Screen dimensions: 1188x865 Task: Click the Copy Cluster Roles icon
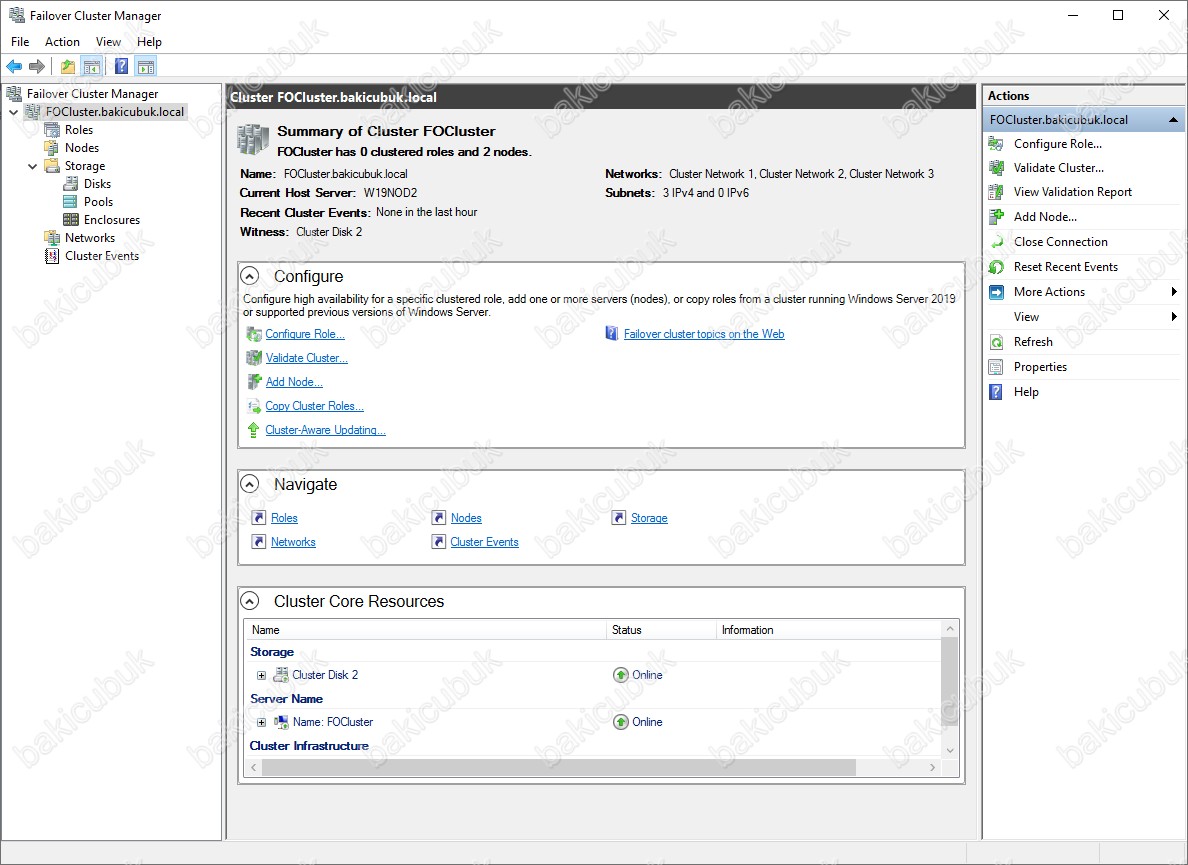254,406
